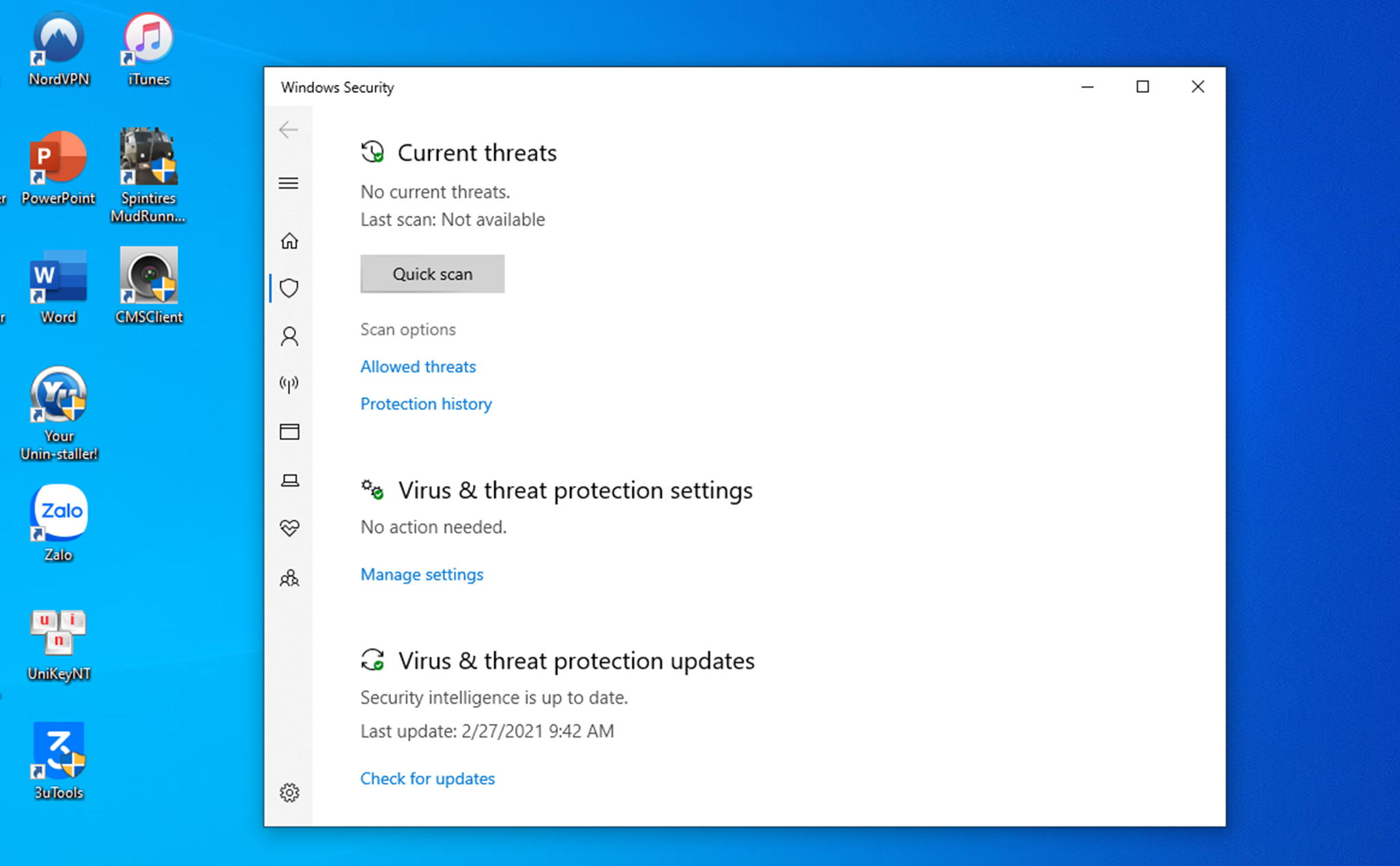Expand the hamburger navigation menu
Screen dimensions: 1400x866
[x=288, y=183]
